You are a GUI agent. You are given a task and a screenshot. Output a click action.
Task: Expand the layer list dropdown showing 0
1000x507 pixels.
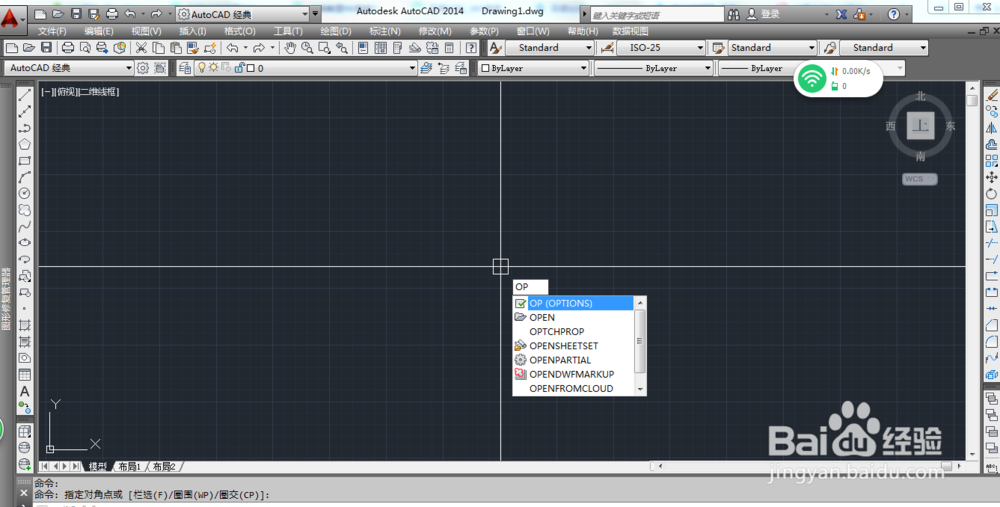point(305,68)
